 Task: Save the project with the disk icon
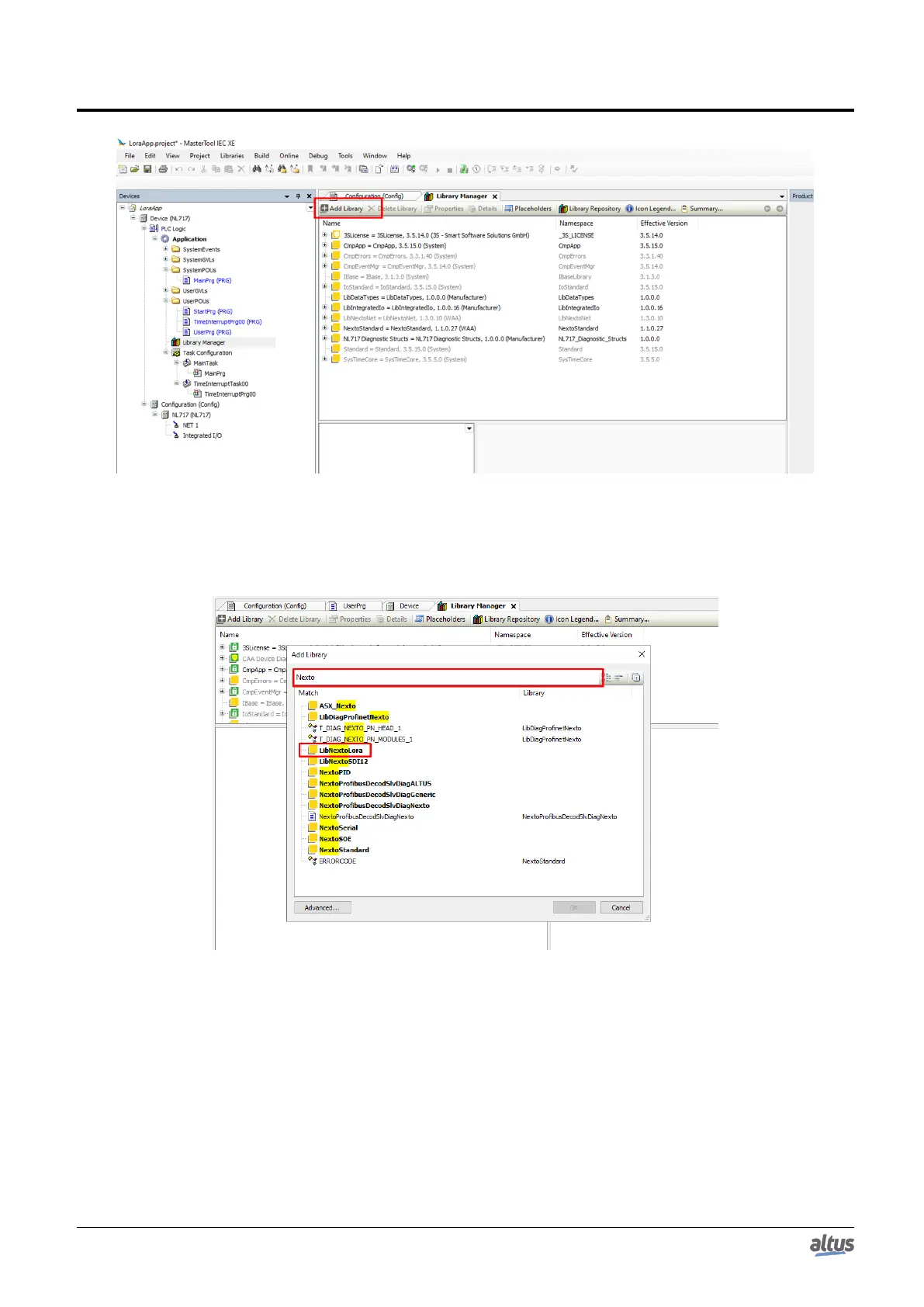coord(147,169)
